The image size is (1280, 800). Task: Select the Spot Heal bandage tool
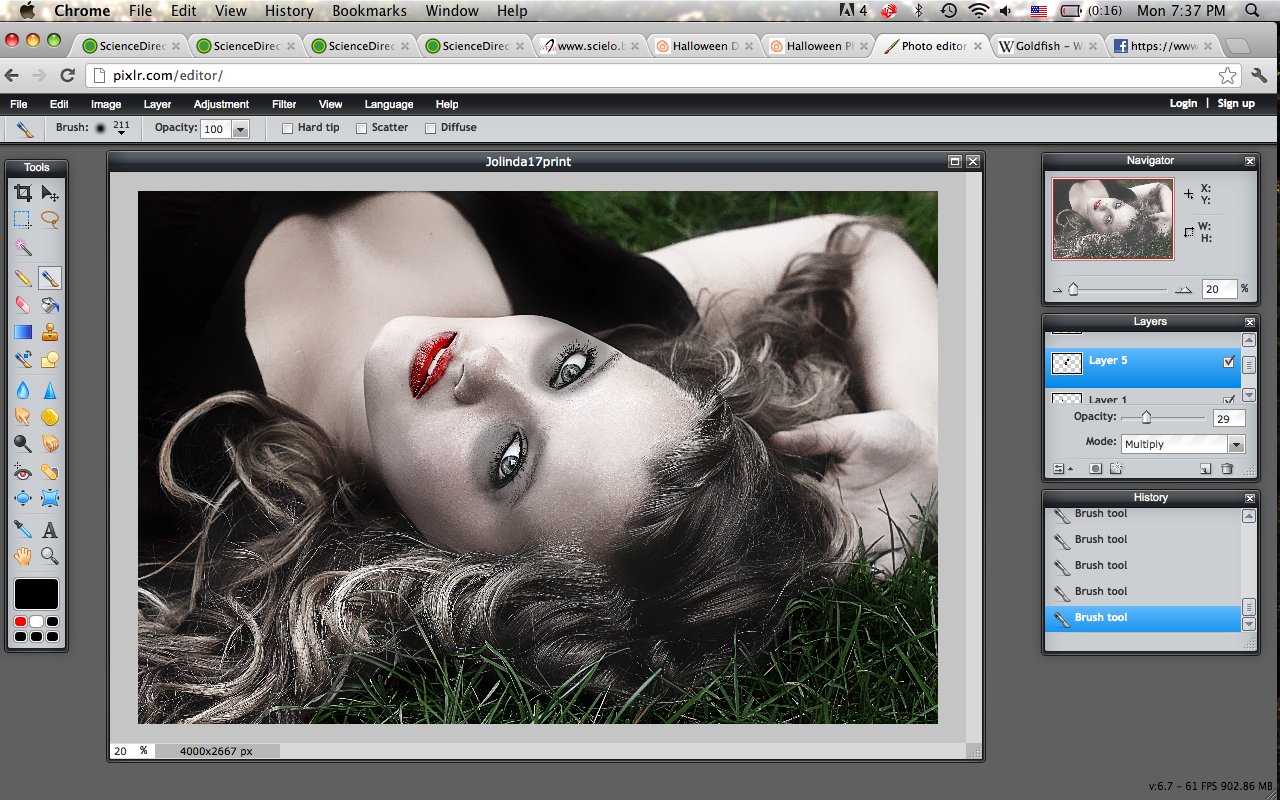(49, 471)
